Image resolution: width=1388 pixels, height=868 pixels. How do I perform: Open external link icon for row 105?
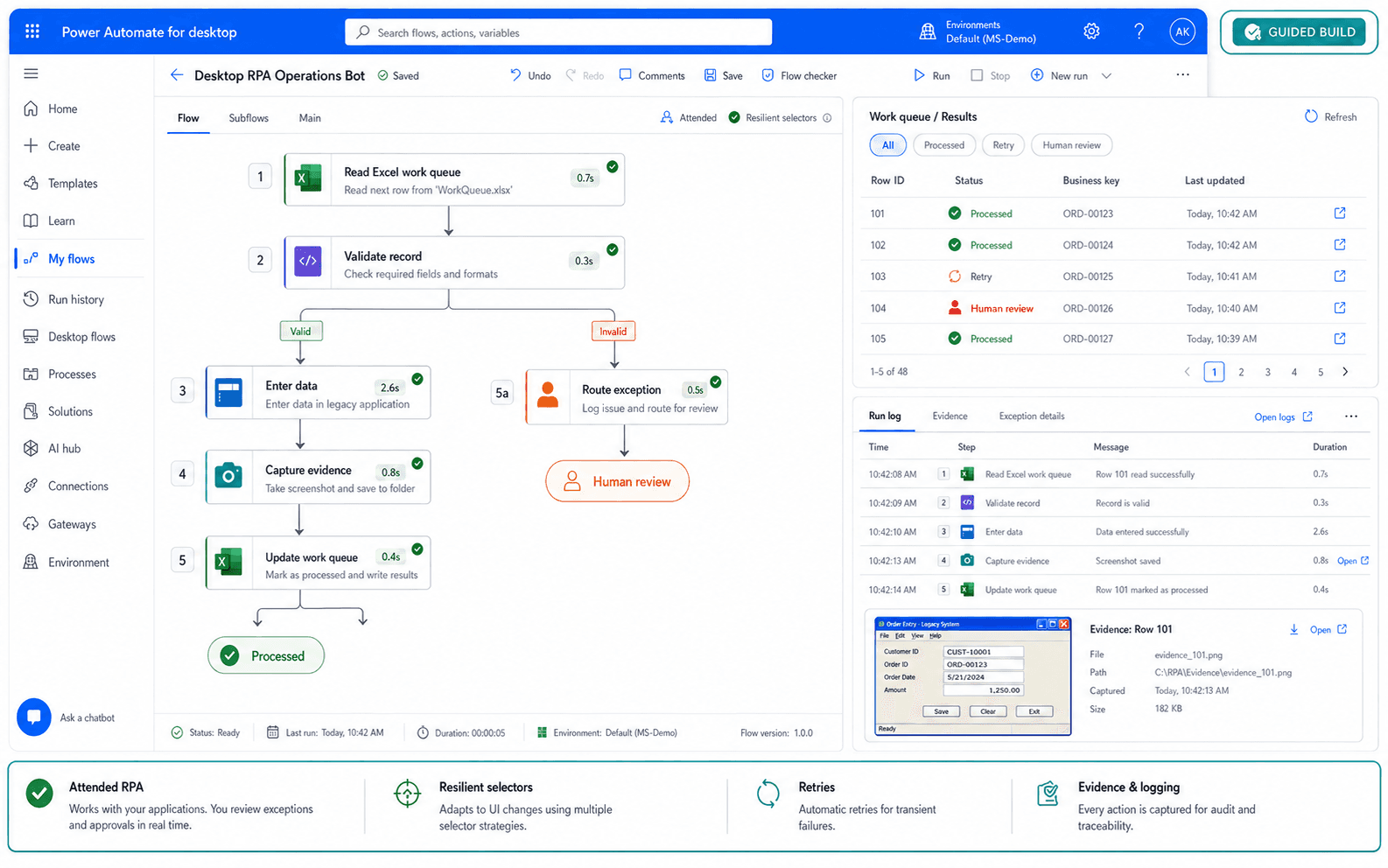click(x=1340, y=339)
